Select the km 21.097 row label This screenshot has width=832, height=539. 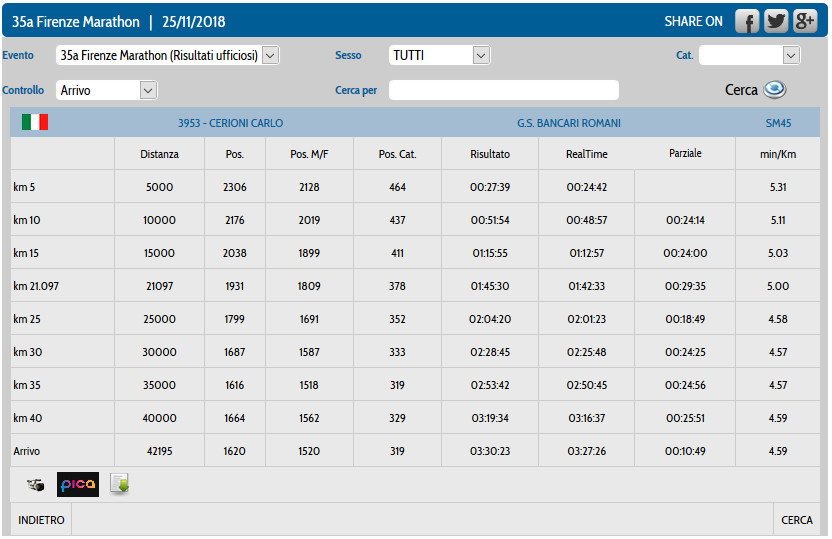[x=36, y=286]
